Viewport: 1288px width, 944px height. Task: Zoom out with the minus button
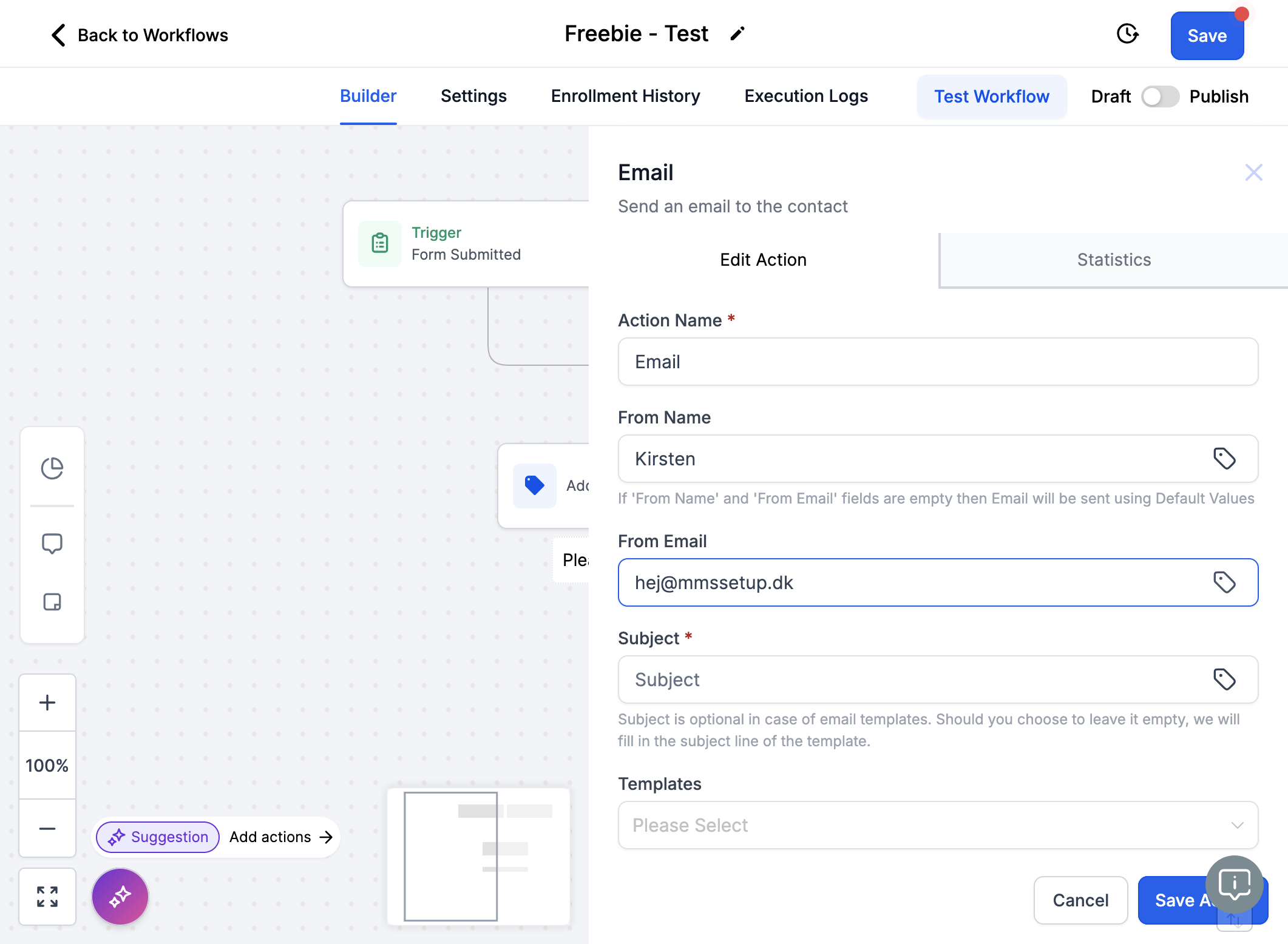point(47,828)
